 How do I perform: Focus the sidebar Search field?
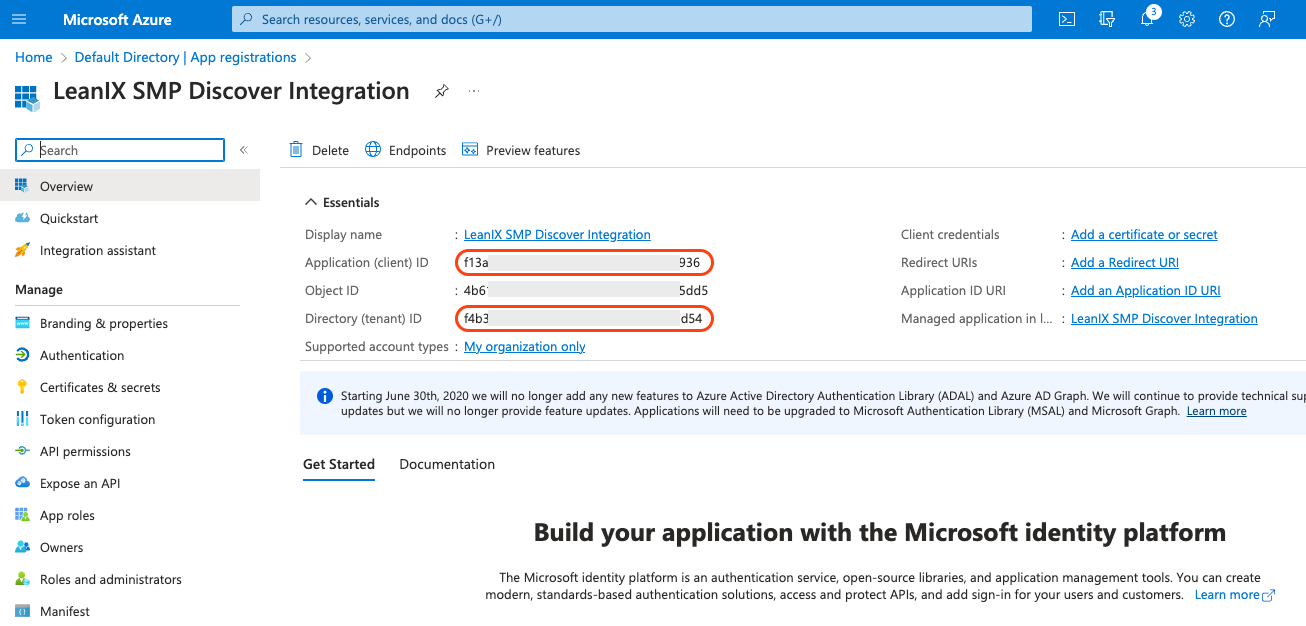120,150
